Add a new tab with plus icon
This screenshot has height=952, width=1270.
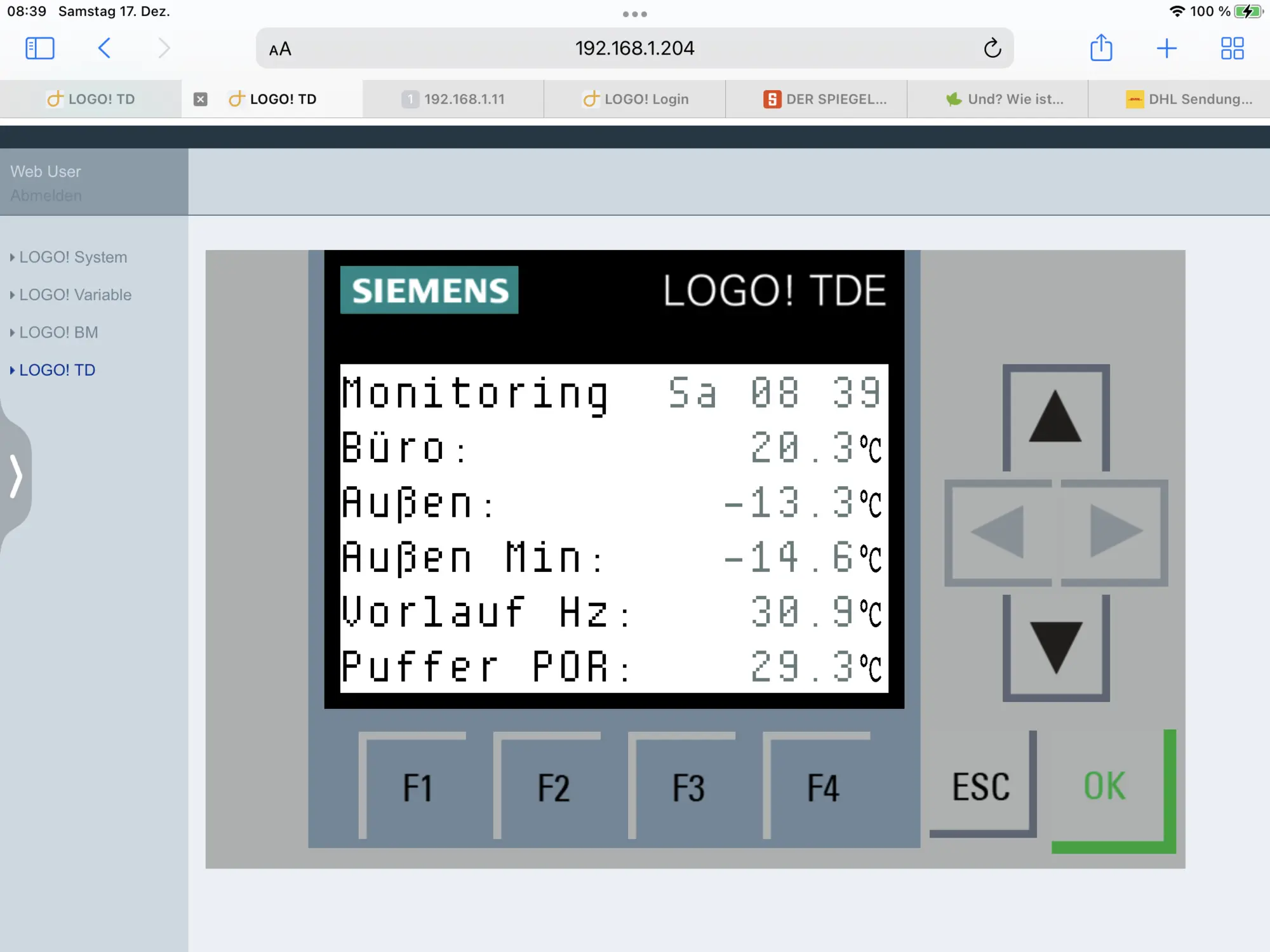tap(1166, 48)
